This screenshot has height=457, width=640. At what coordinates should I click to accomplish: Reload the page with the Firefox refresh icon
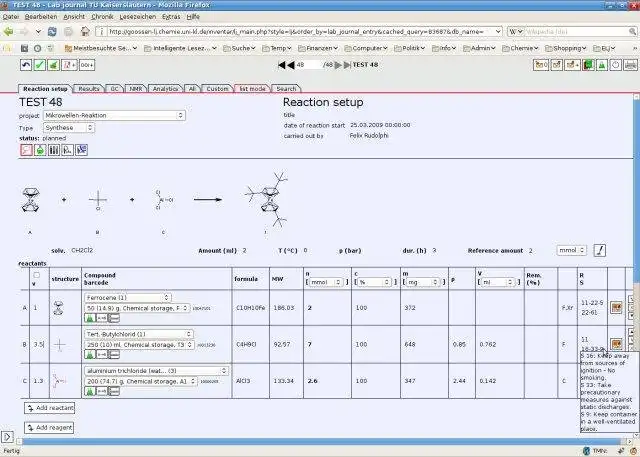pyautogui.click(x=52, y=31)
